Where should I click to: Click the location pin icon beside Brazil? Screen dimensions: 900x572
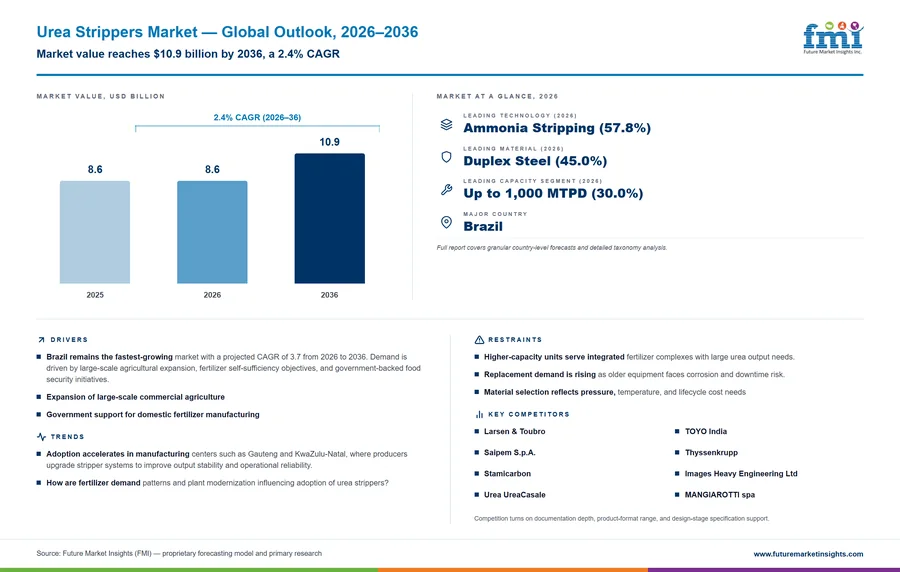(447, 223)
